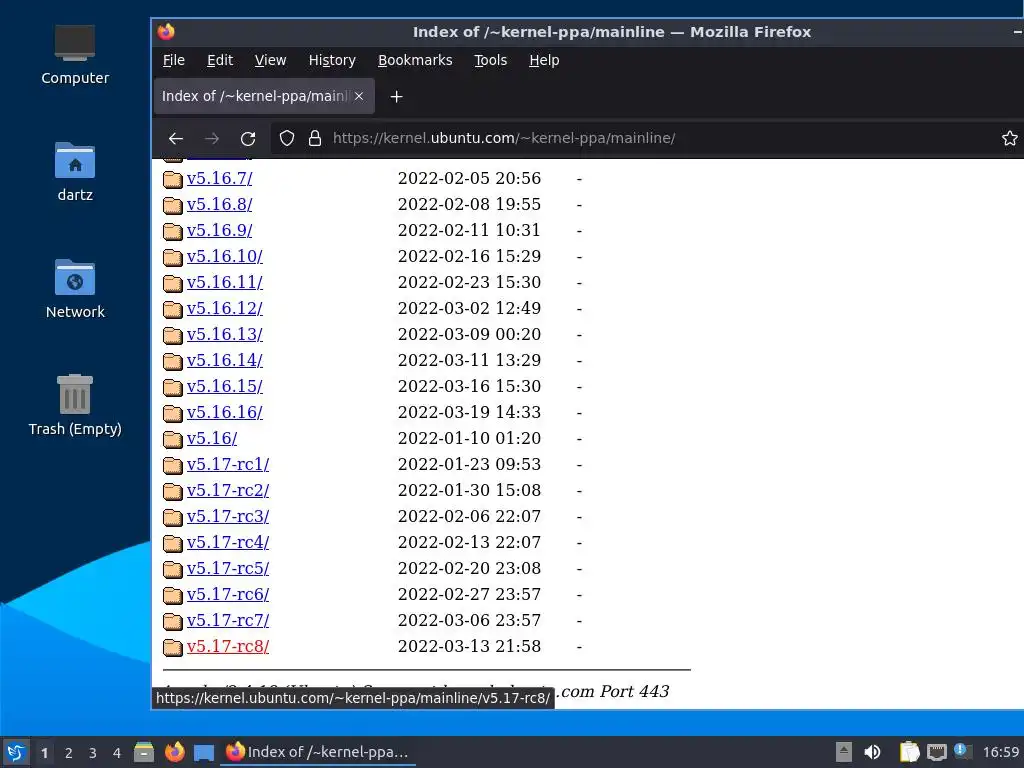Open the application menu in taskbar
The height and width of the screenshot is (768, 1024).
click(x=16, y=752)
